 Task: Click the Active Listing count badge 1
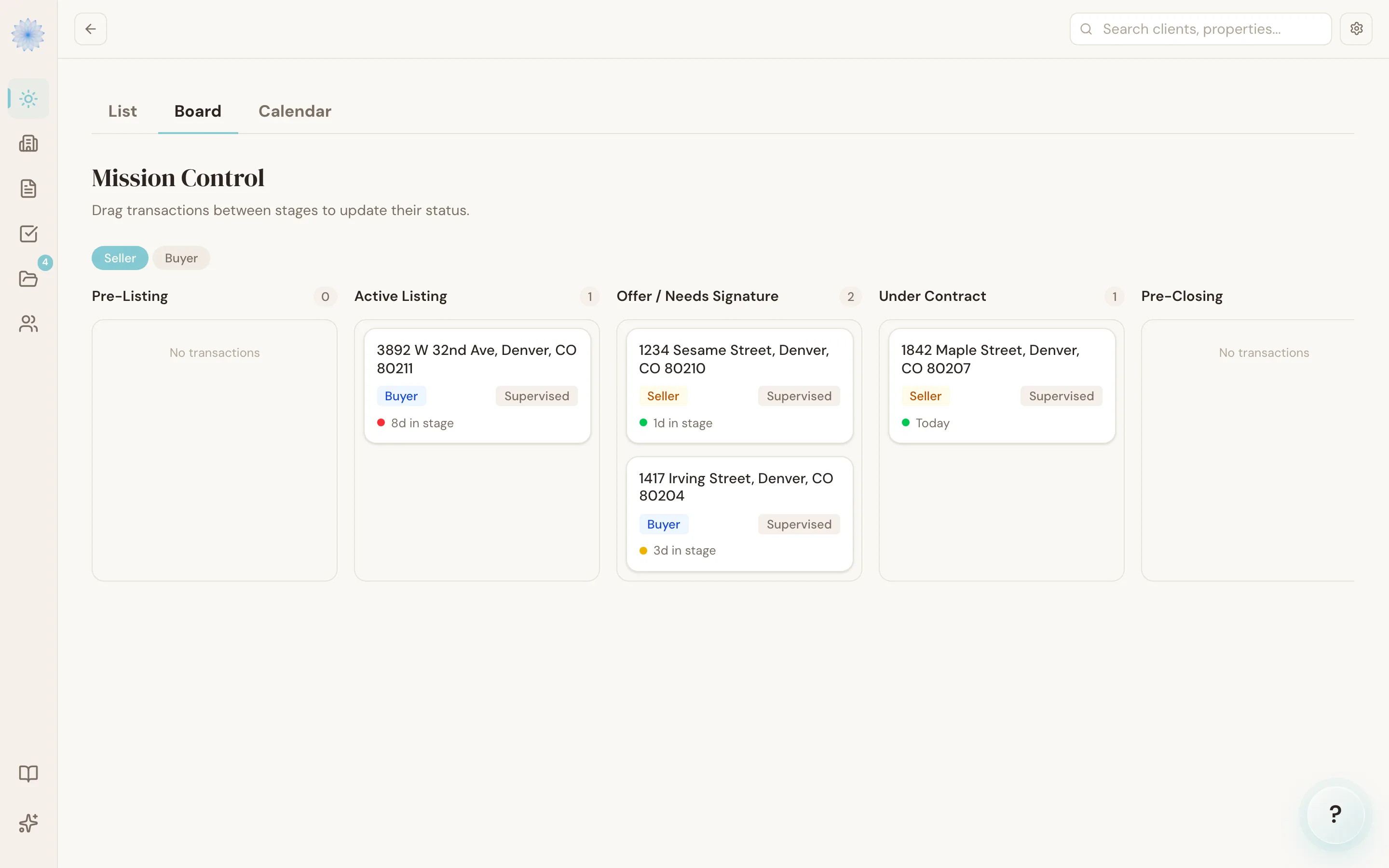589,297
